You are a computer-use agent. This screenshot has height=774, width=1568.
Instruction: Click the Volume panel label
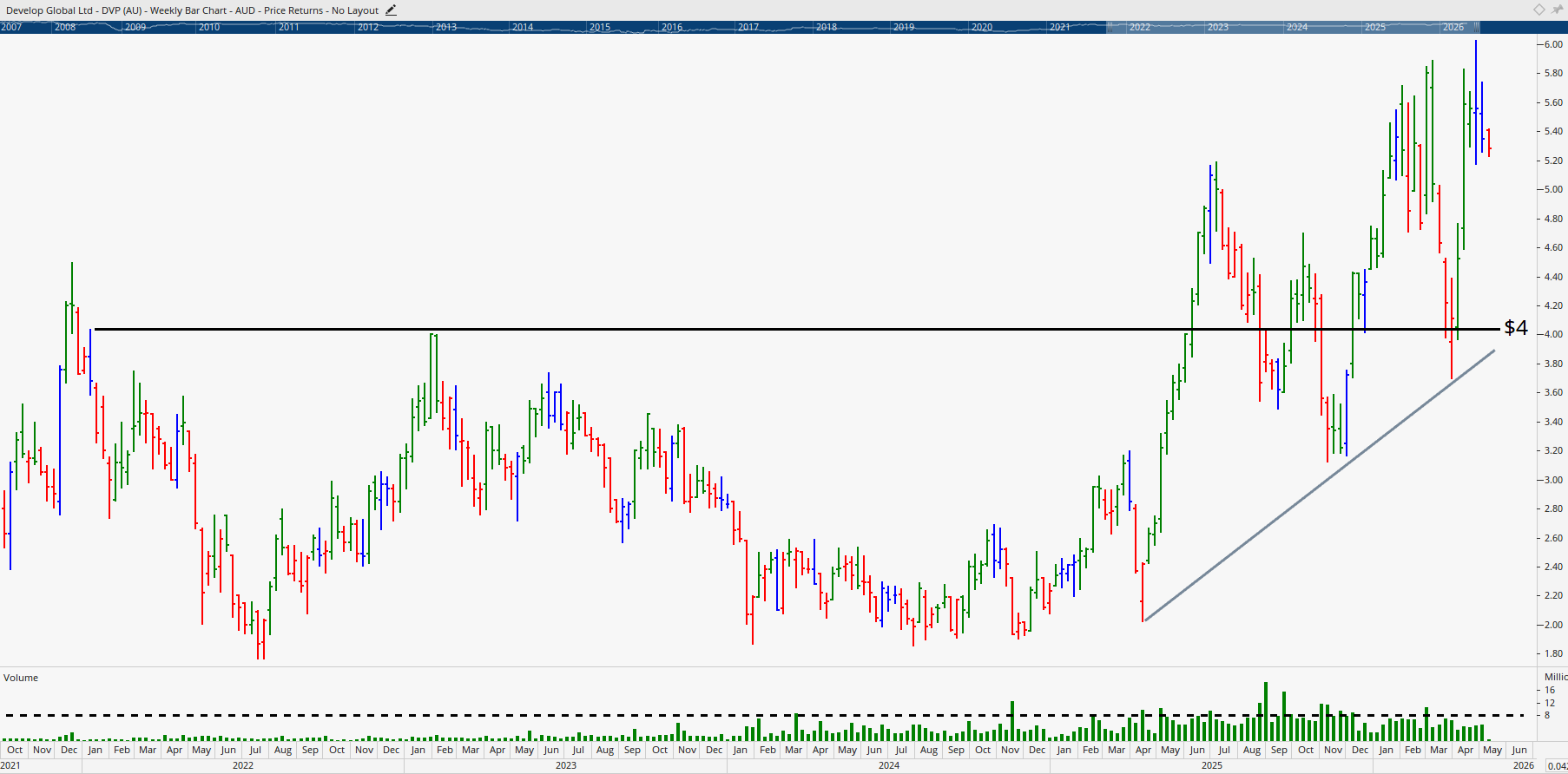[x=21, y=678]
